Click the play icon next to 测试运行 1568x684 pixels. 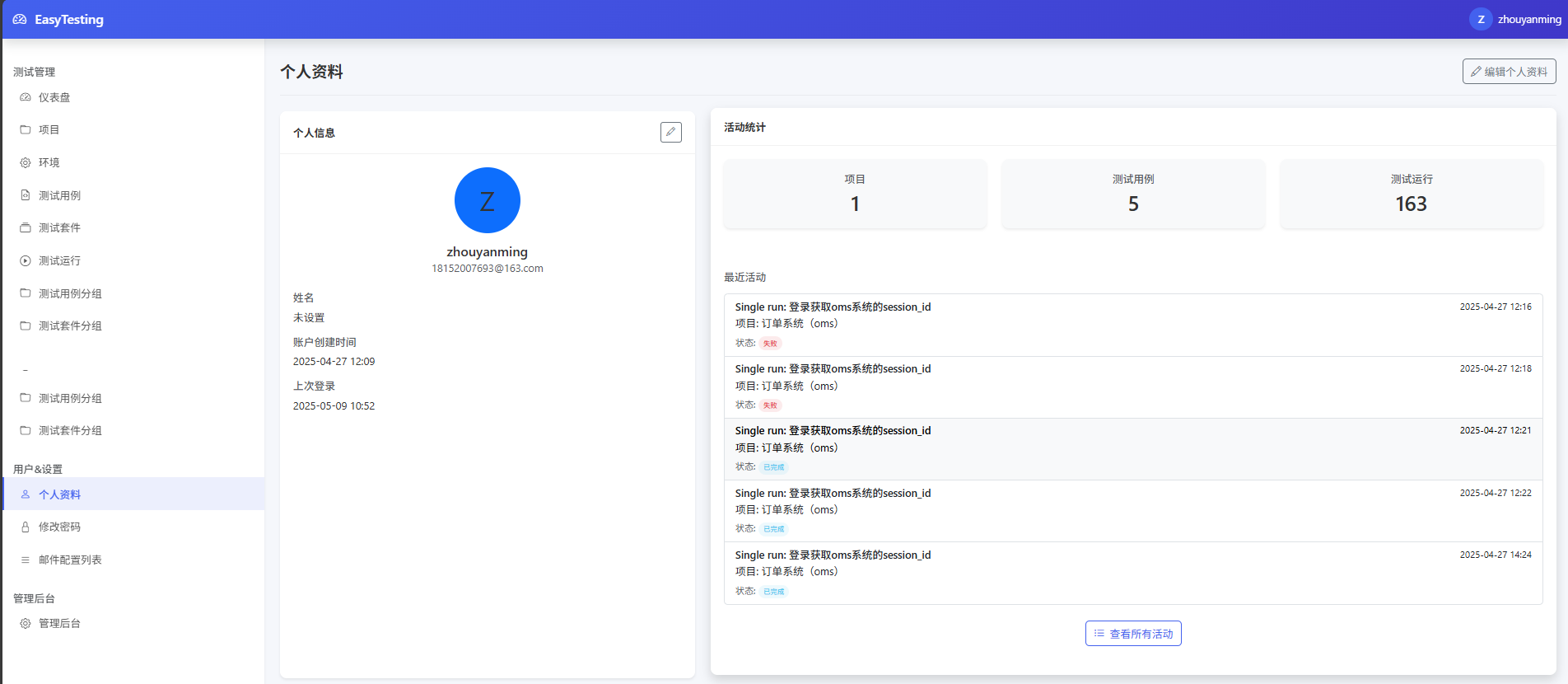[26, 260]
